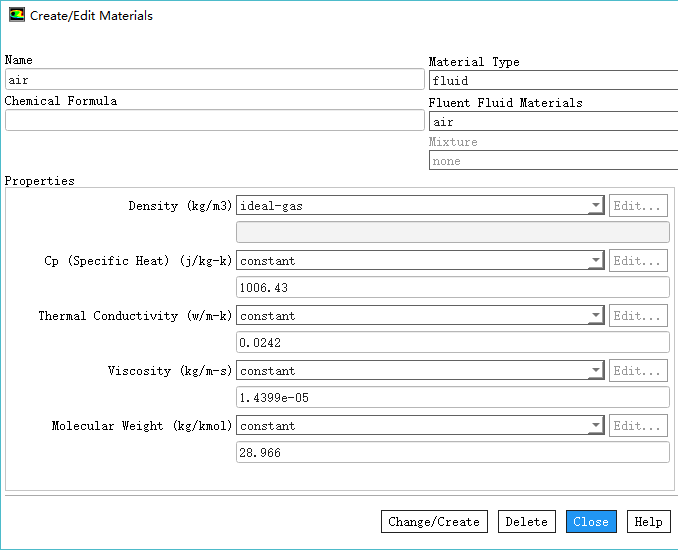Click the Viscosity value field 1.4399e-05

pos(452,398)
